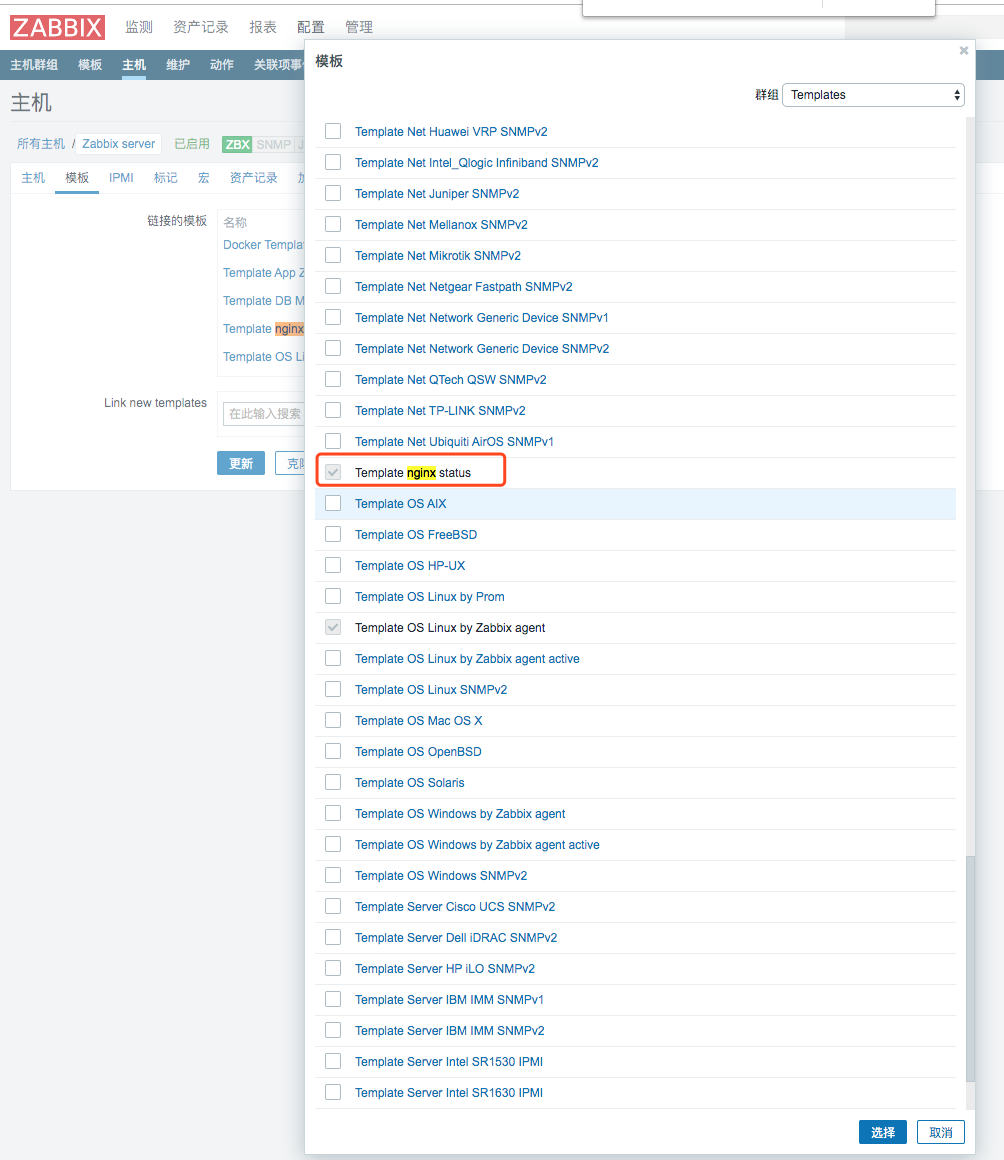Go to 主机群组 submenu
The image size is (1004, 1160).
pyautogui.click(x=34, y=64)
